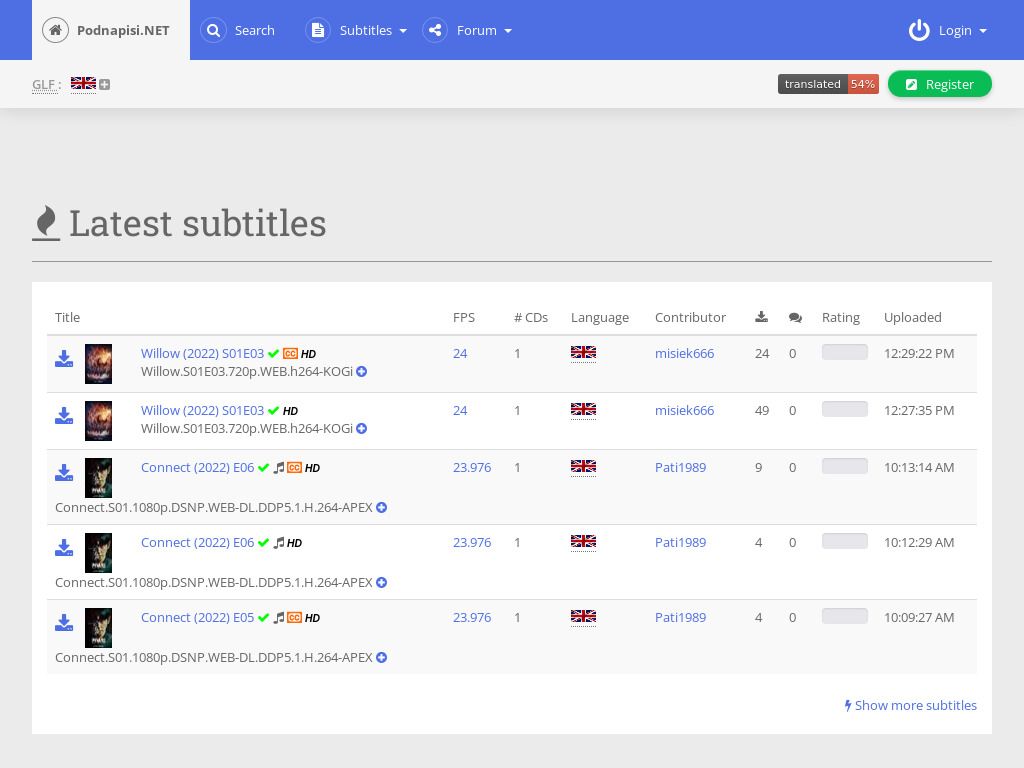Click the comments column header icon

(x=795, y=317)
